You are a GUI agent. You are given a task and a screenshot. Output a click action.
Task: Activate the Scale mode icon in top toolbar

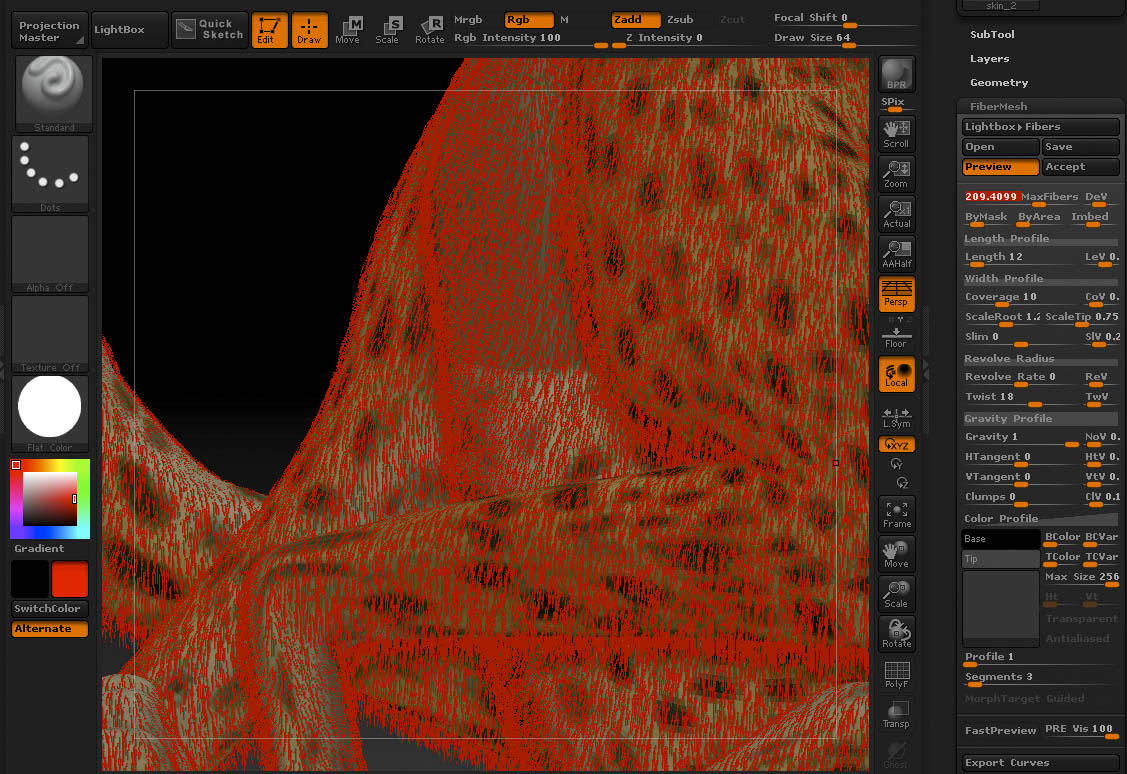coord(387,30)
